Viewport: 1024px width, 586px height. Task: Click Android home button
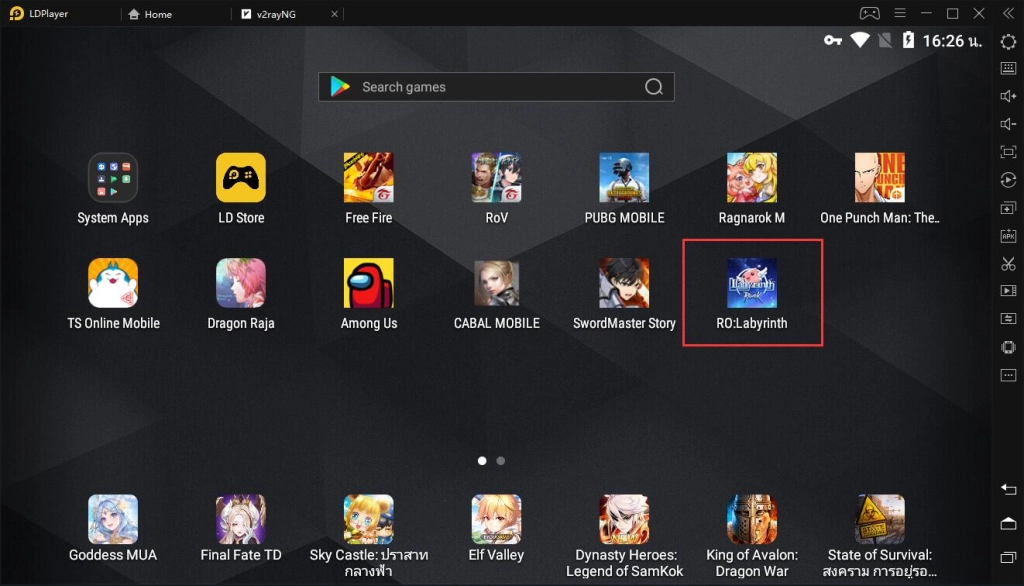coord(1008,523)
